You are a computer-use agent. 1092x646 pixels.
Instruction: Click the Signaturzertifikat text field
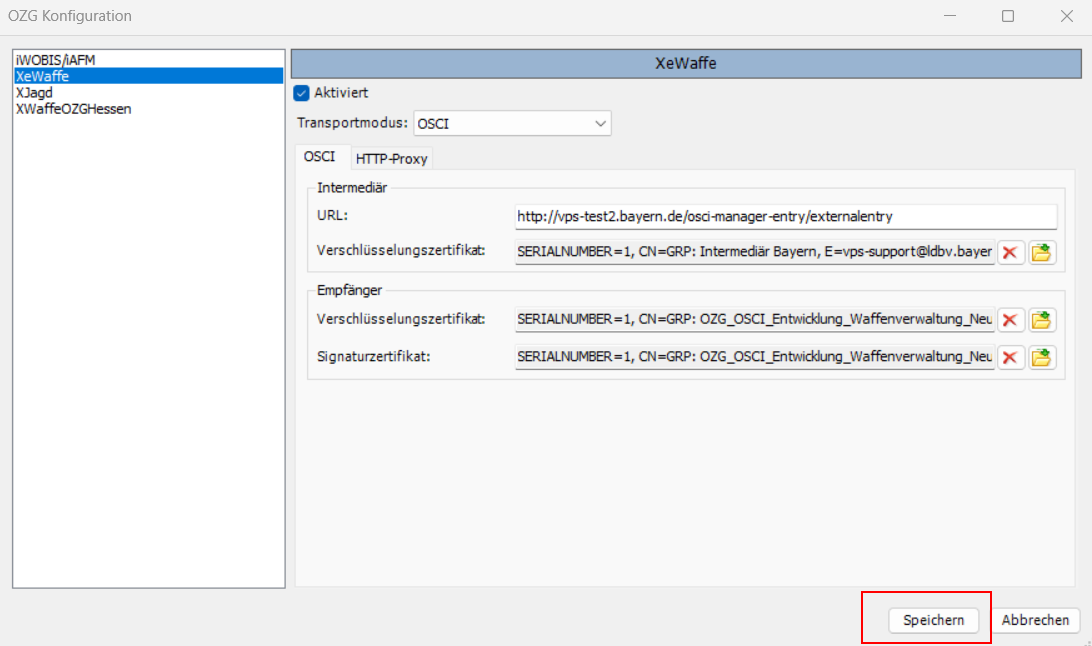[754, 357]
